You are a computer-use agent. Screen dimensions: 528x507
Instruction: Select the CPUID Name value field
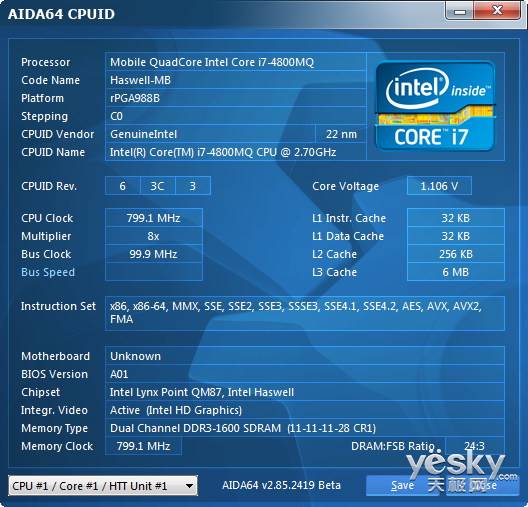click(x=236, y=152)
